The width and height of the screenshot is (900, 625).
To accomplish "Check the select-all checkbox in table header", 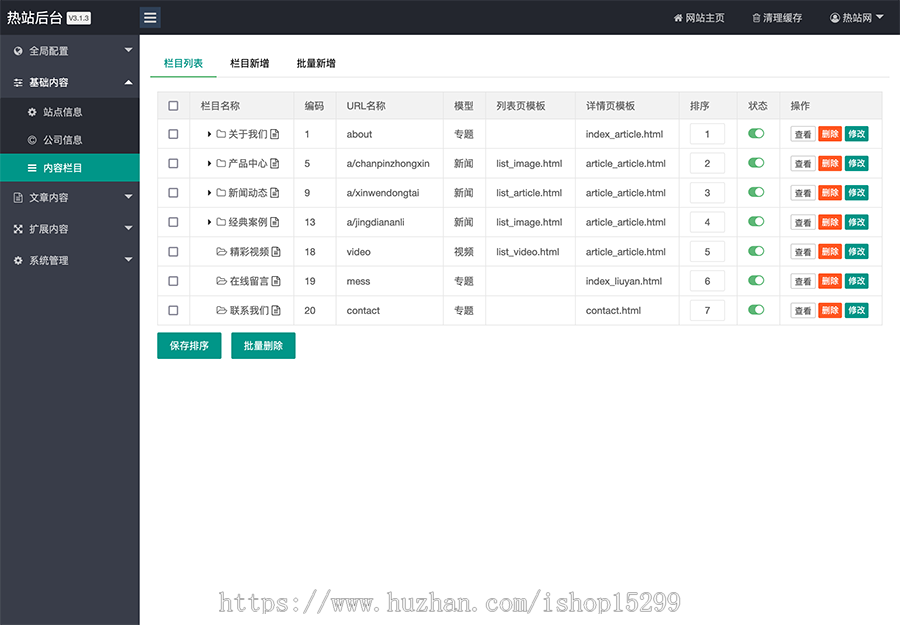I will point(173,106).
